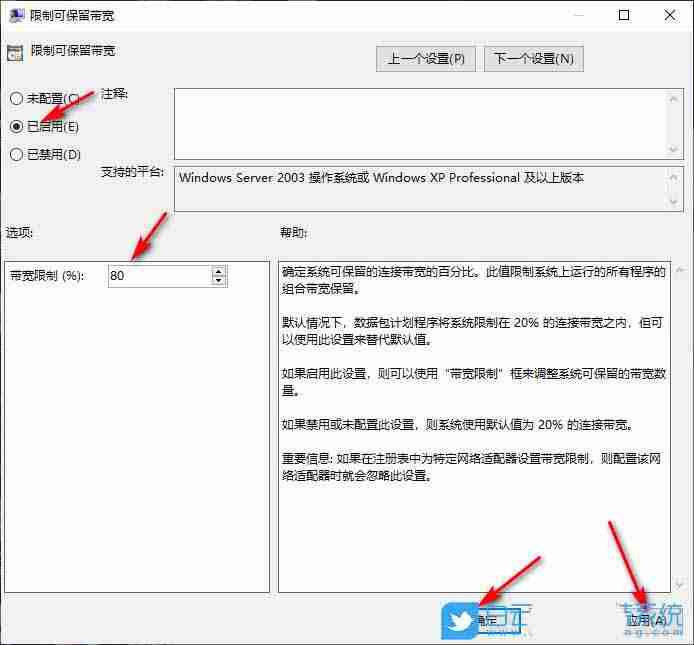Go to next setting 下一个设置(N)
The image size is (694, 645).
pyautogui.click(x=534, y=58)
